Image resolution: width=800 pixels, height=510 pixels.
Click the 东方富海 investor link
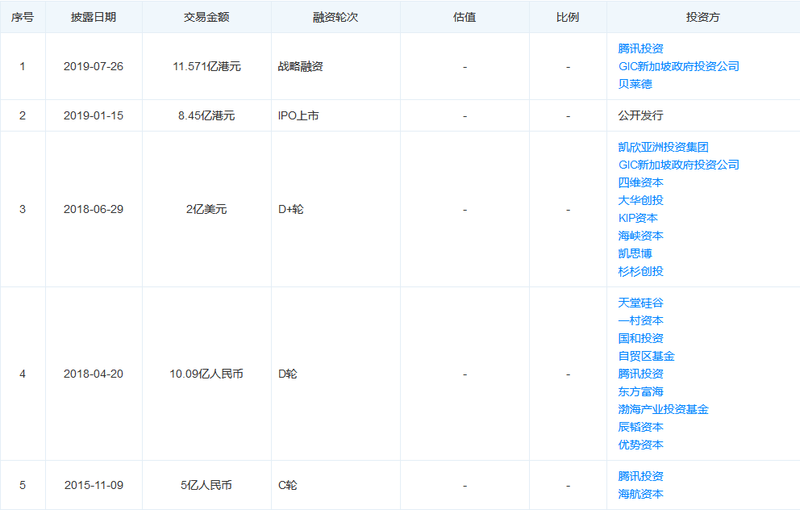click(640, 392)
